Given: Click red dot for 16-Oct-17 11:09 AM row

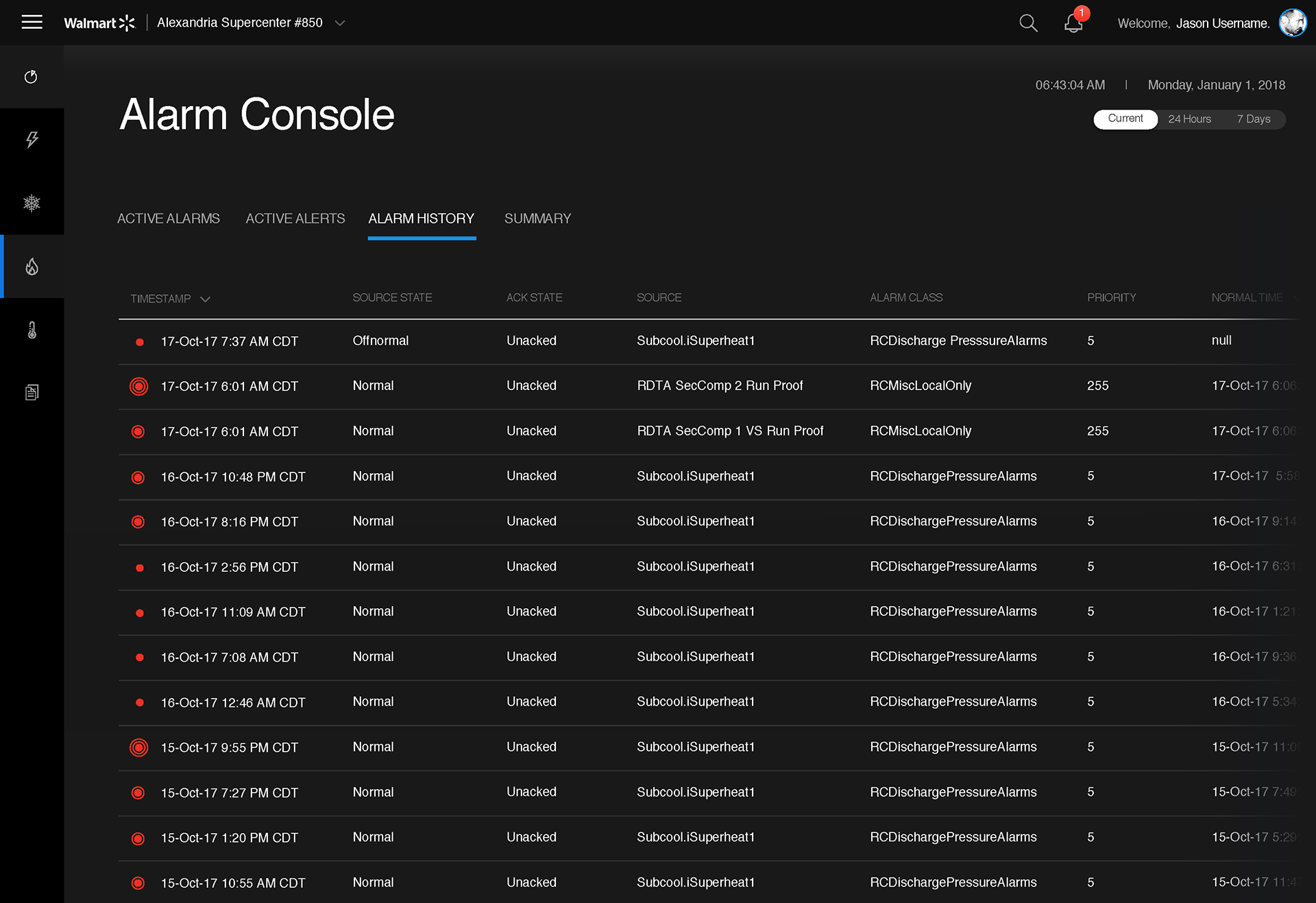Looking at the screenshot, I should (139, 613).
